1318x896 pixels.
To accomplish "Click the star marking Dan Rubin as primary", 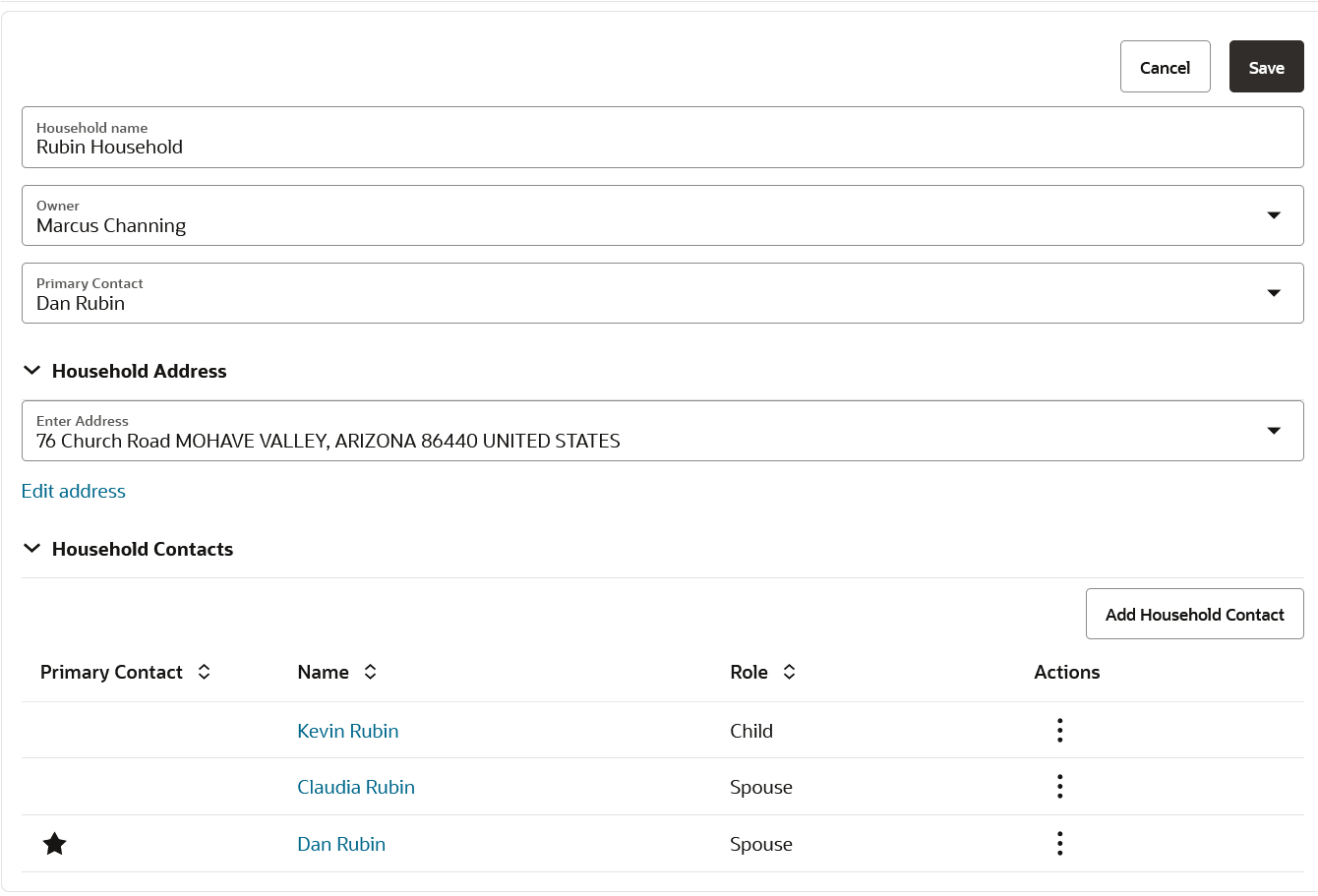I will (54, 843).
